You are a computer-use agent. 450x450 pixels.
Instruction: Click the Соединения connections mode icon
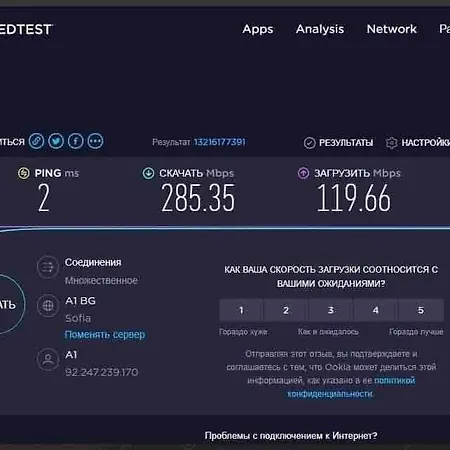pos(48,267)
